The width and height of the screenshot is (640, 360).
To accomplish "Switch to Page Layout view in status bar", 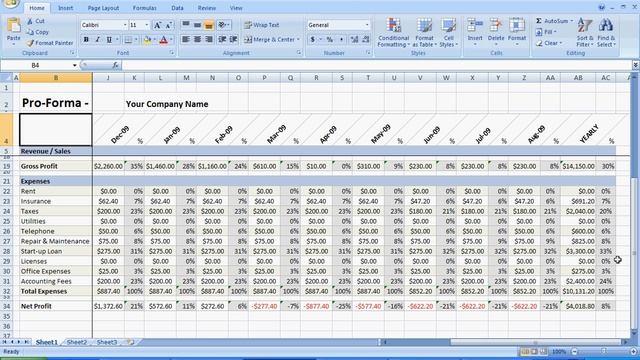I will pos(534,351).
